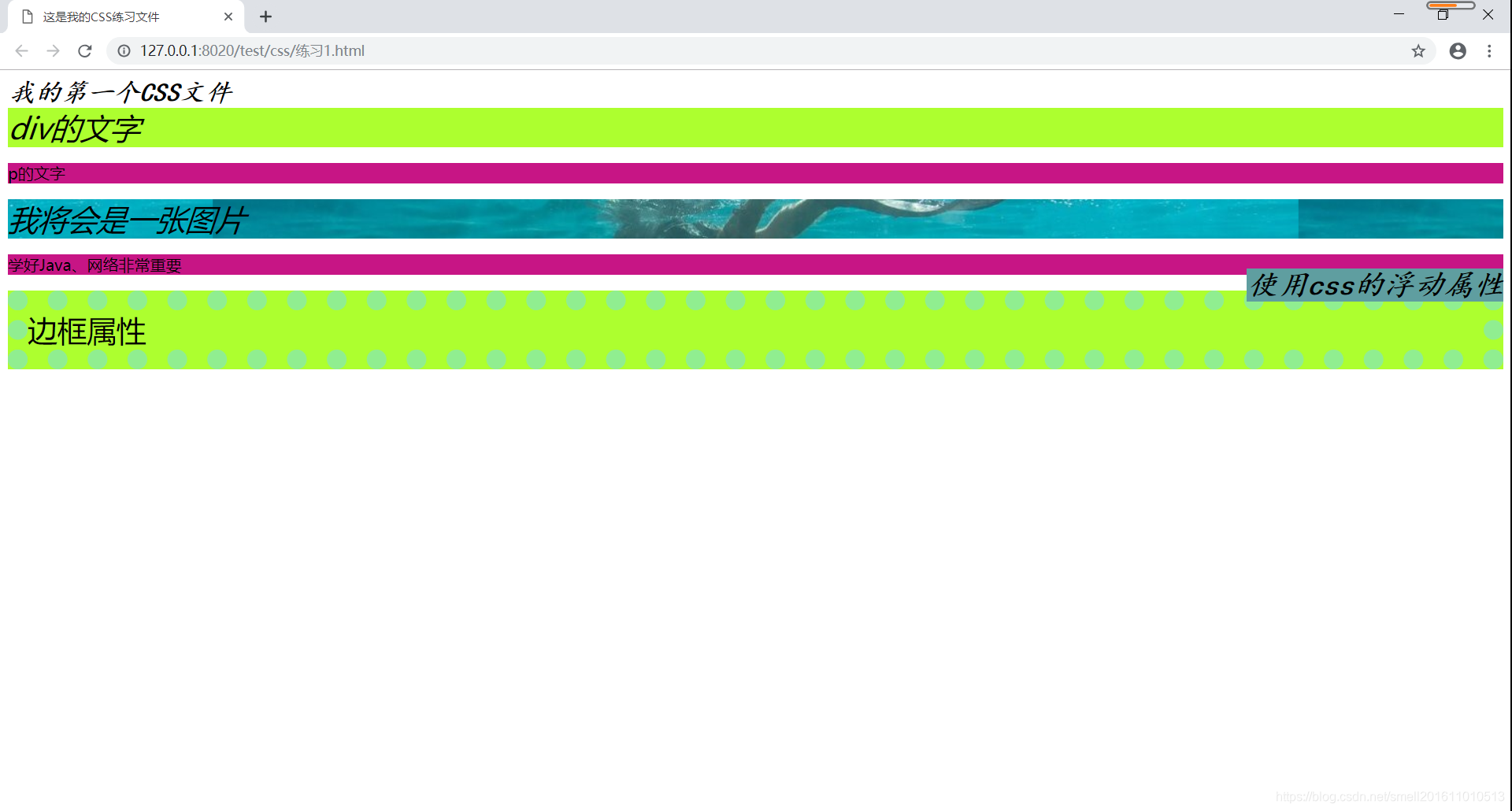Open a new tab with plus button
Image resolution: width=1512 pixels, height=811 pixels.
coord(266,17)
